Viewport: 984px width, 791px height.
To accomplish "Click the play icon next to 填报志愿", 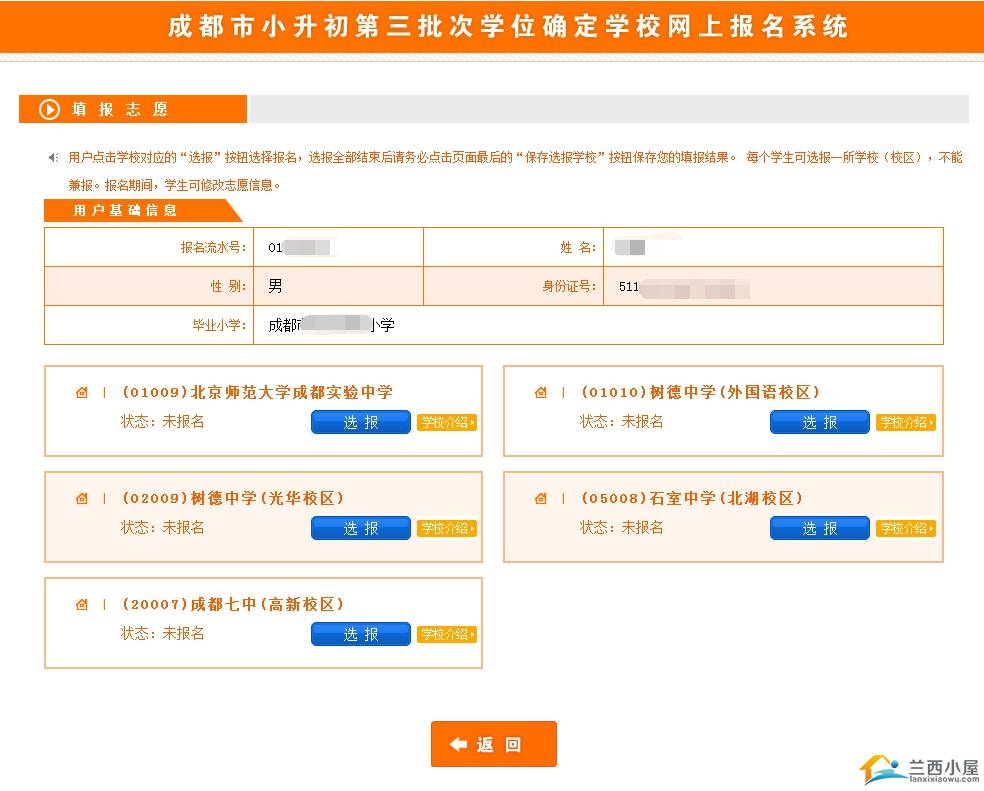I will [x=49, y=109].
